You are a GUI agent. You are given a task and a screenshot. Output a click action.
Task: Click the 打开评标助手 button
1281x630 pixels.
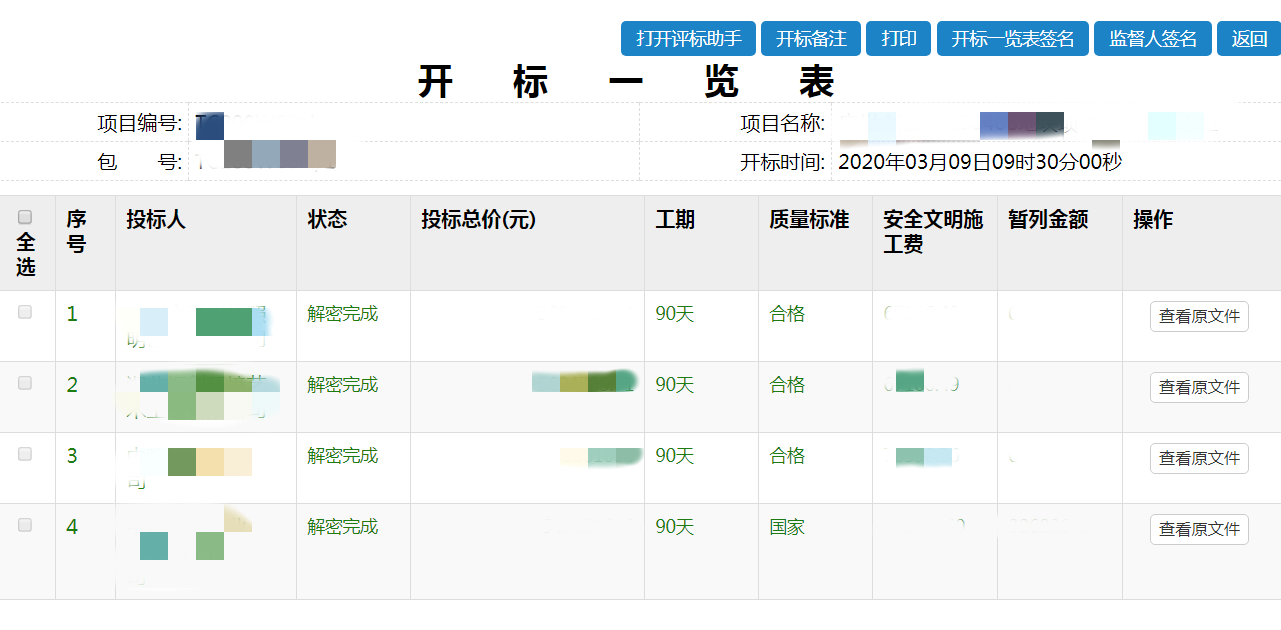pos(688,39)
